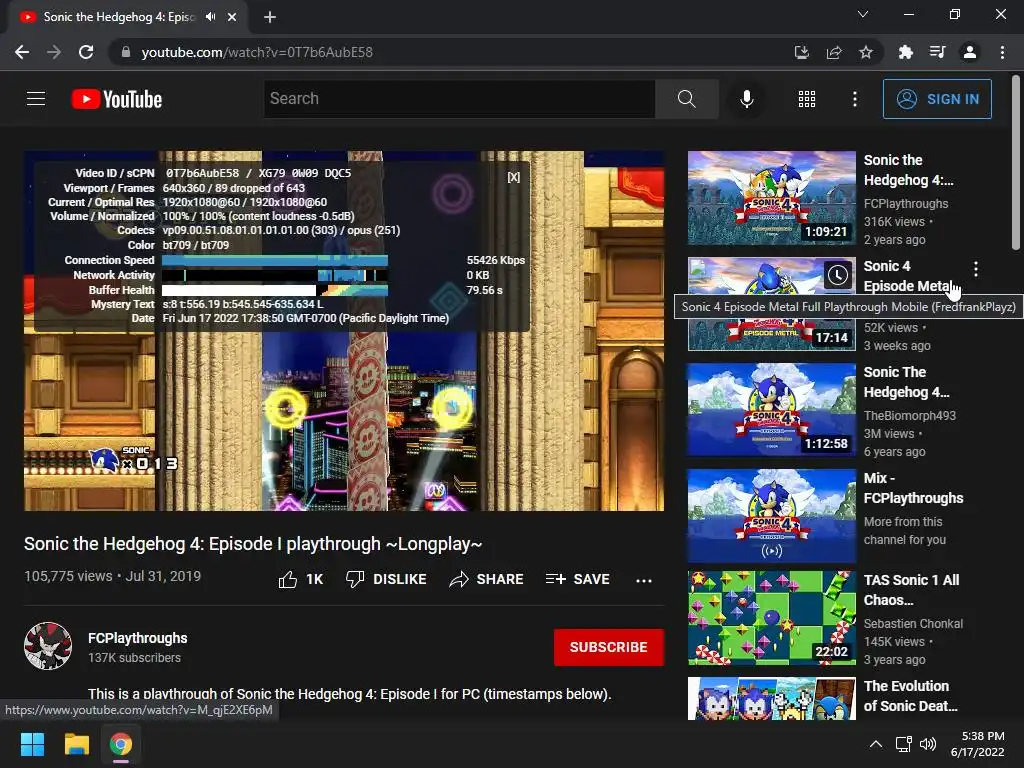Open Sonic the Hedgehog 4 1:09:21 thumbnail
Image resolution: width=1024 pixels, height=768 pixels.
coord(772,198)
